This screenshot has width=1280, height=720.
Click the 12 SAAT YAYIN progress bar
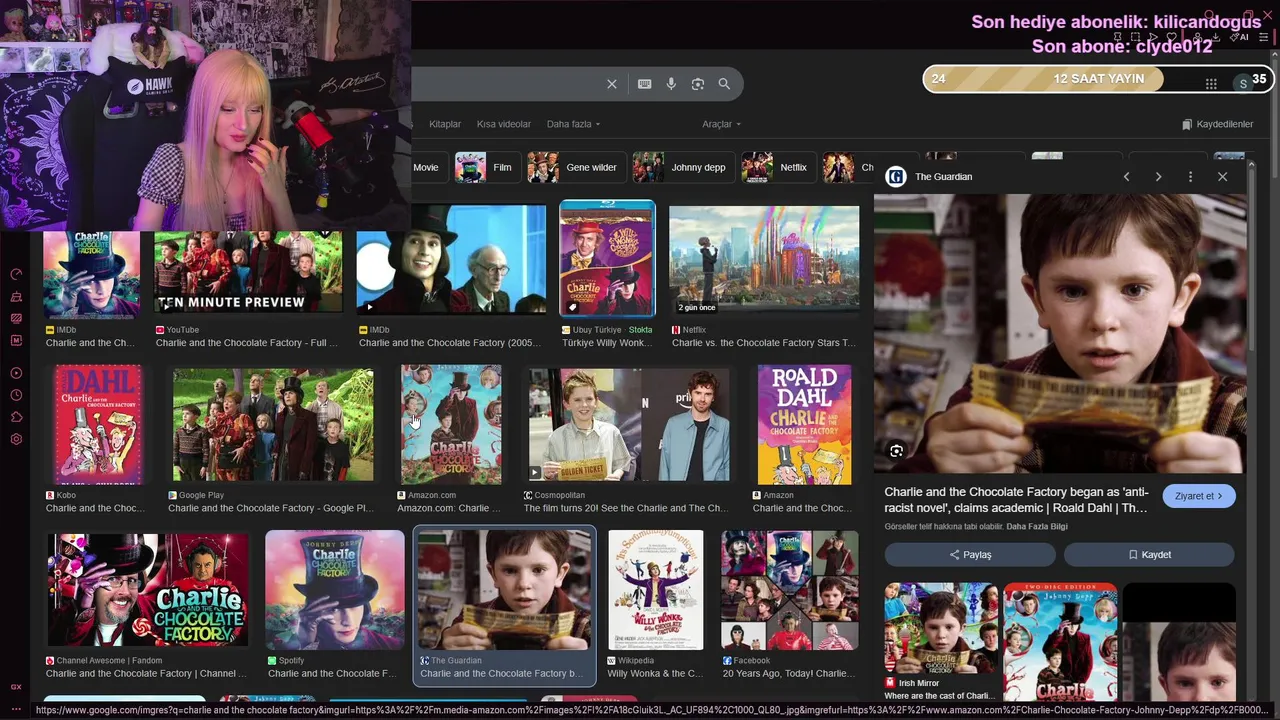pos(1098,79)
